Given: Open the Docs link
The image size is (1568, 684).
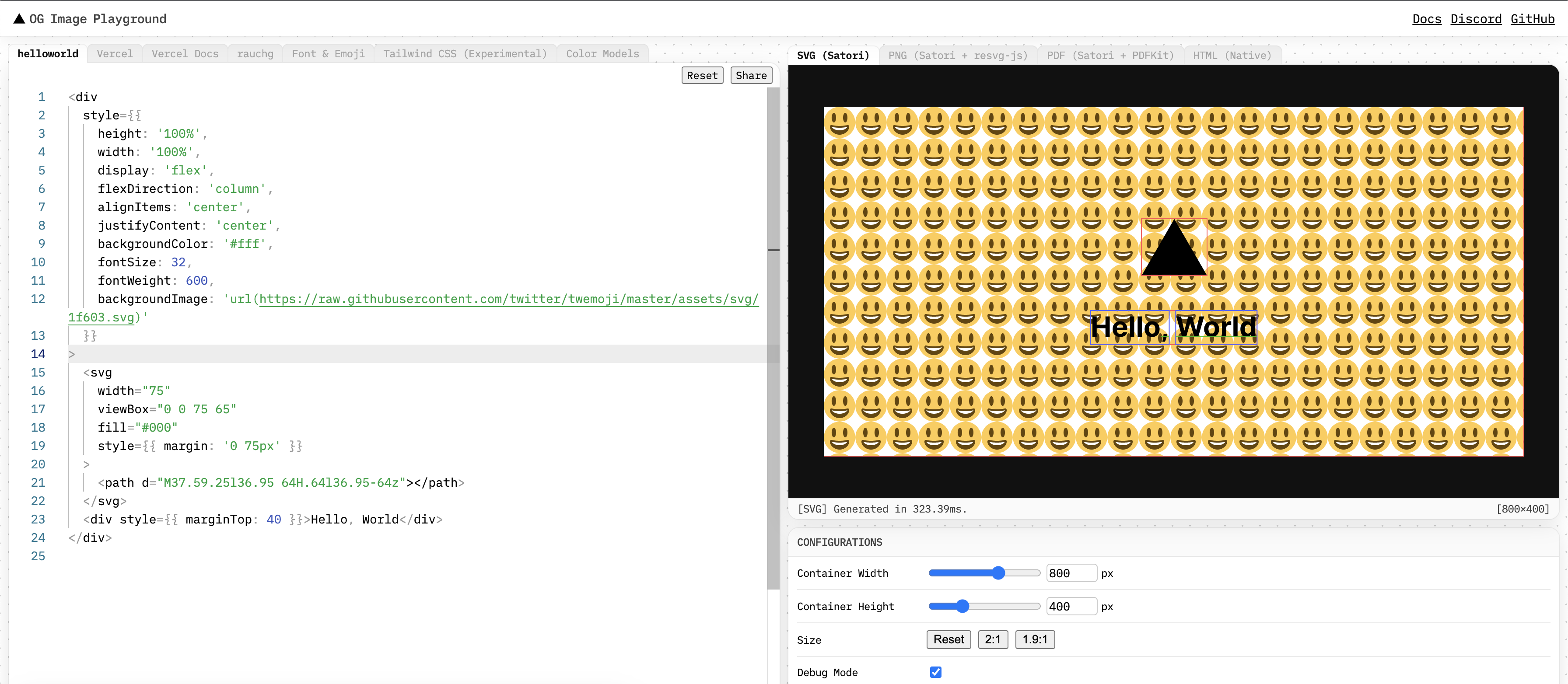Looking at the screenshot, I should tap(1426, 19).
